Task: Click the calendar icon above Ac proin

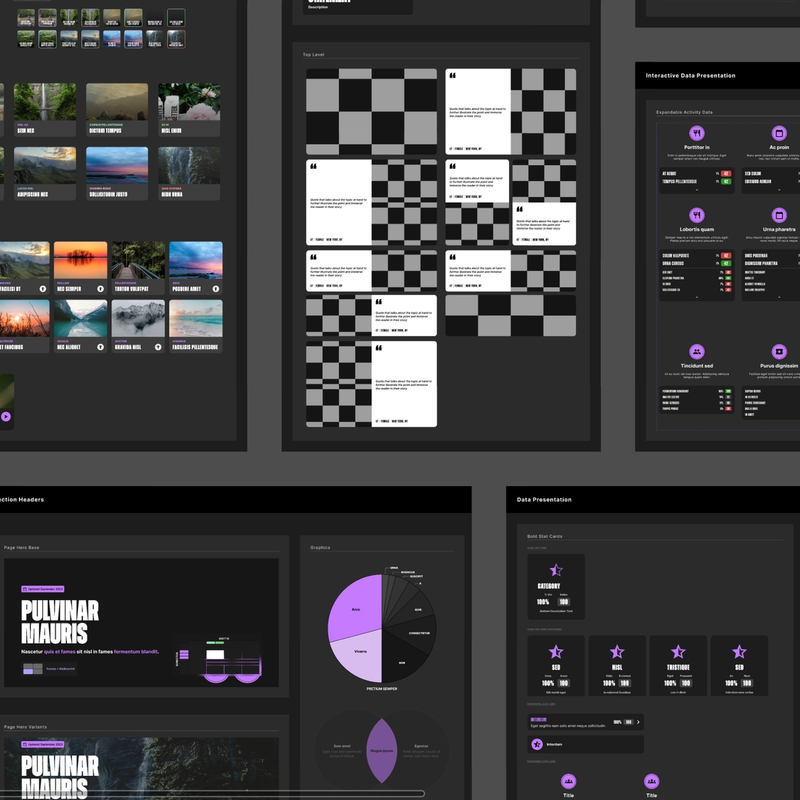Action: point(779,133)
